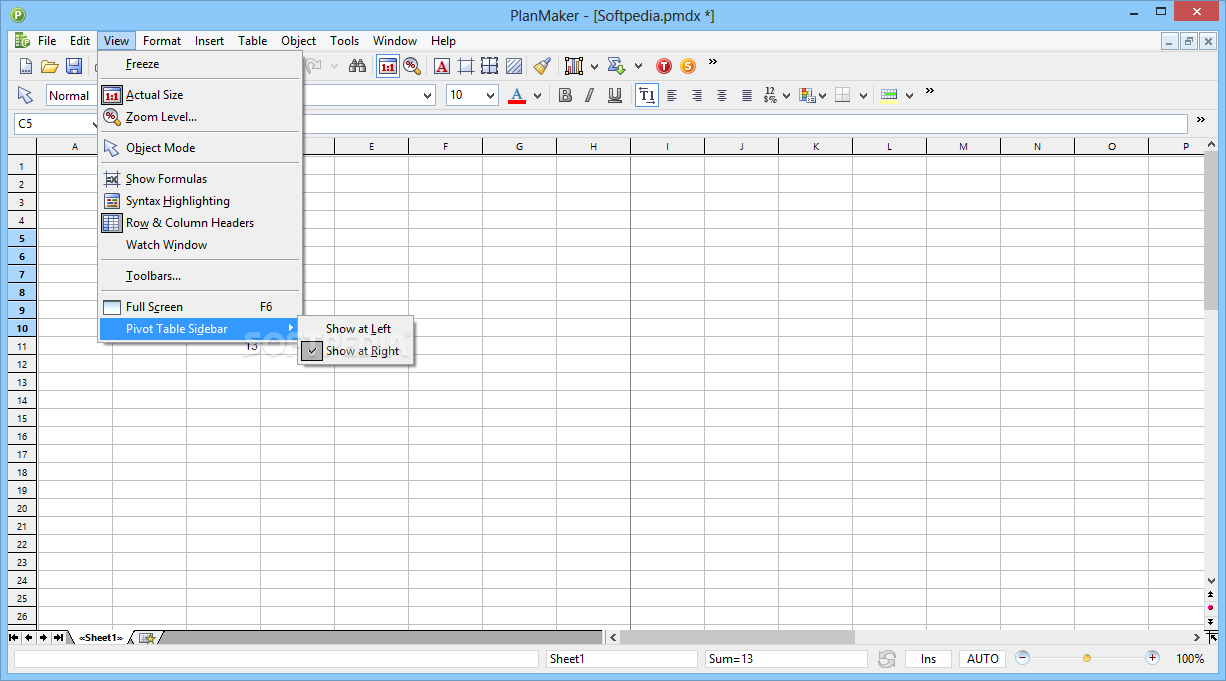Click the Underline formatting icon

click(x=615, y=95)
